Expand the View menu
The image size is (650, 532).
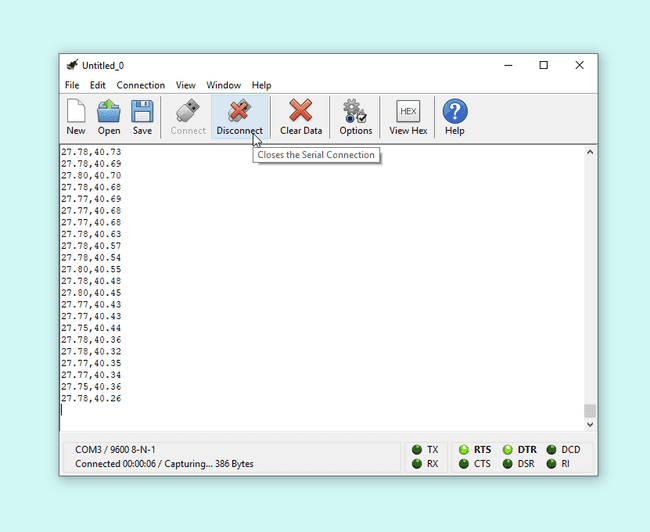click(185, 85)
